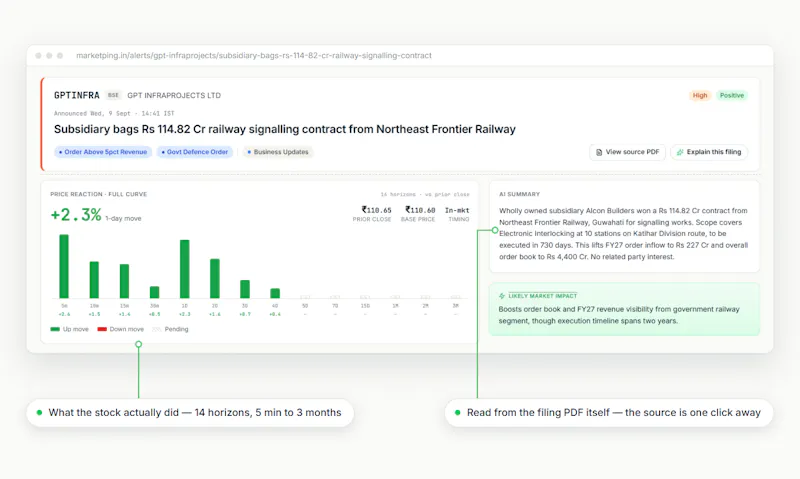Click the +2.3 value under 1D
Screen dimensions: 800x479
[x=185, y=314]
